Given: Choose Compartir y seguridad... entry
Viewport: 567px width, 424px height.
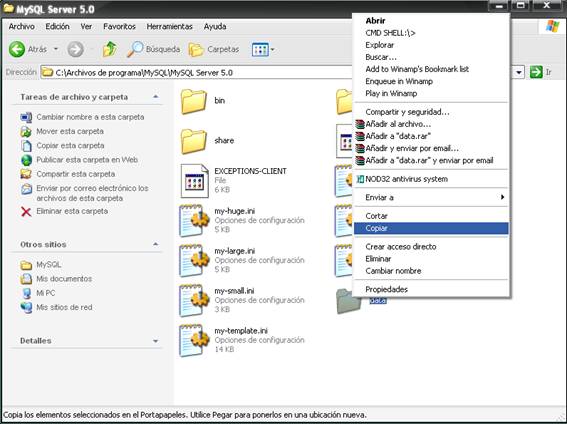Looking at the screenshot, I should [x=431, y=112].
